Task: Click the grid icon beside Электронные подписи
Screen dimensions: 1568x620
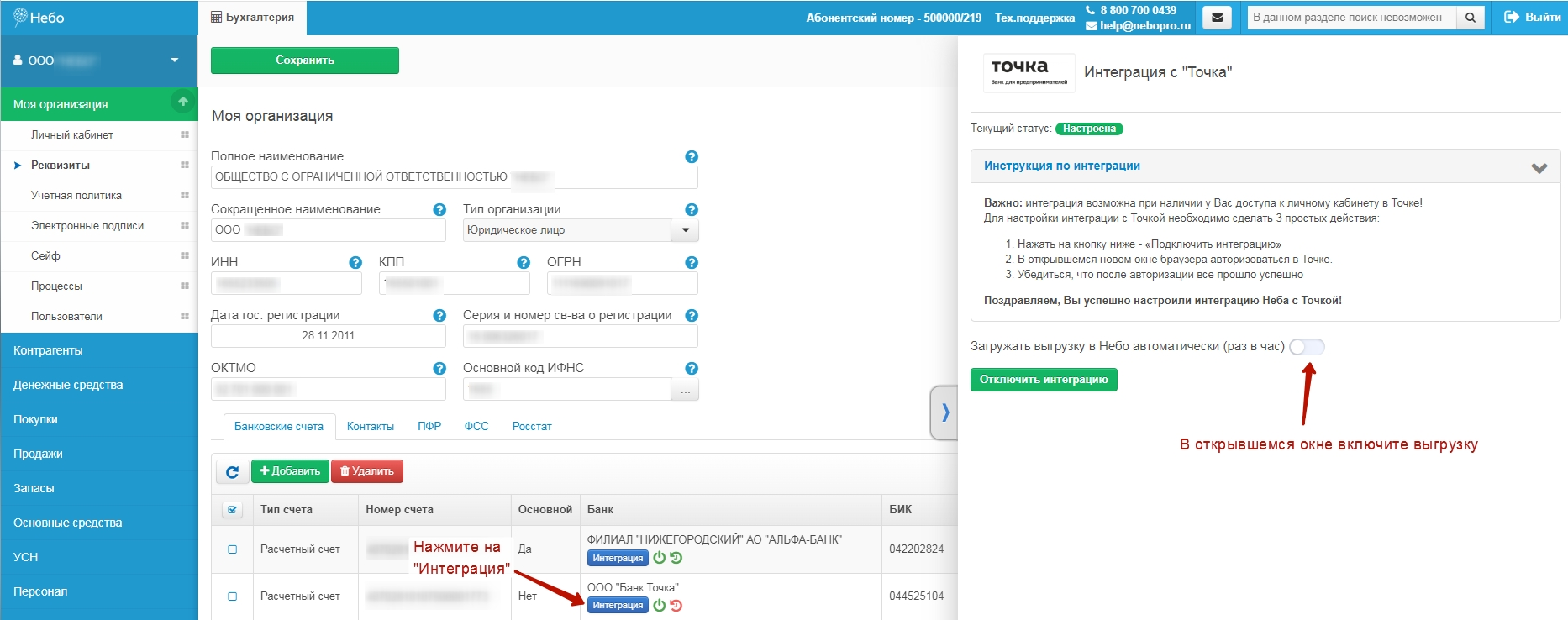Action: [x=185, y=226]
